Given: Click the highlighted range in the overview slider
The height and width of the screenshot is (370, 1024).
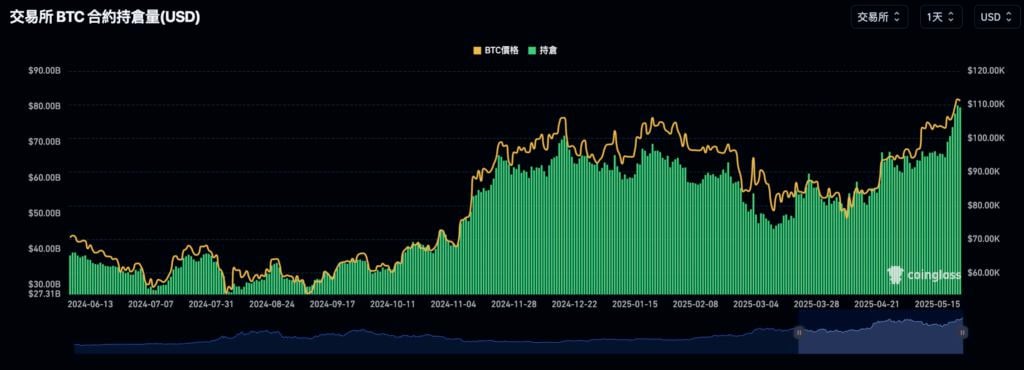Looking at the screenshot, I should (x=880, y=333).
